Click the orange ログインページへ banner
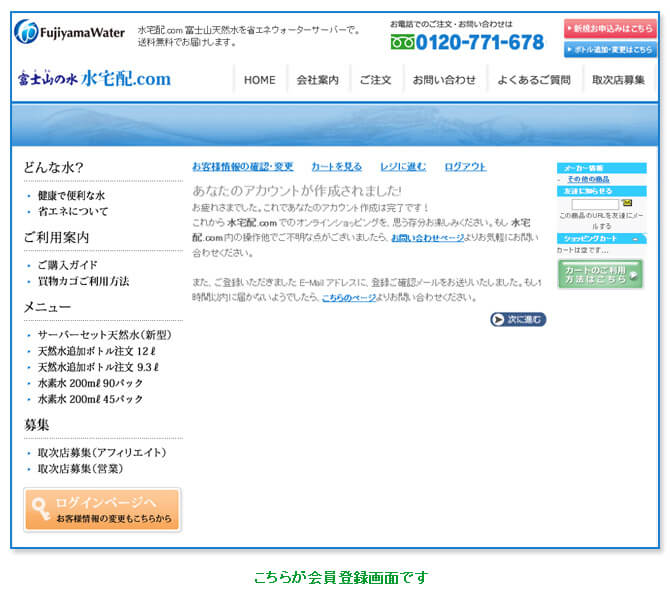Viewport: 670px width, 600px height. click(103, 510)
